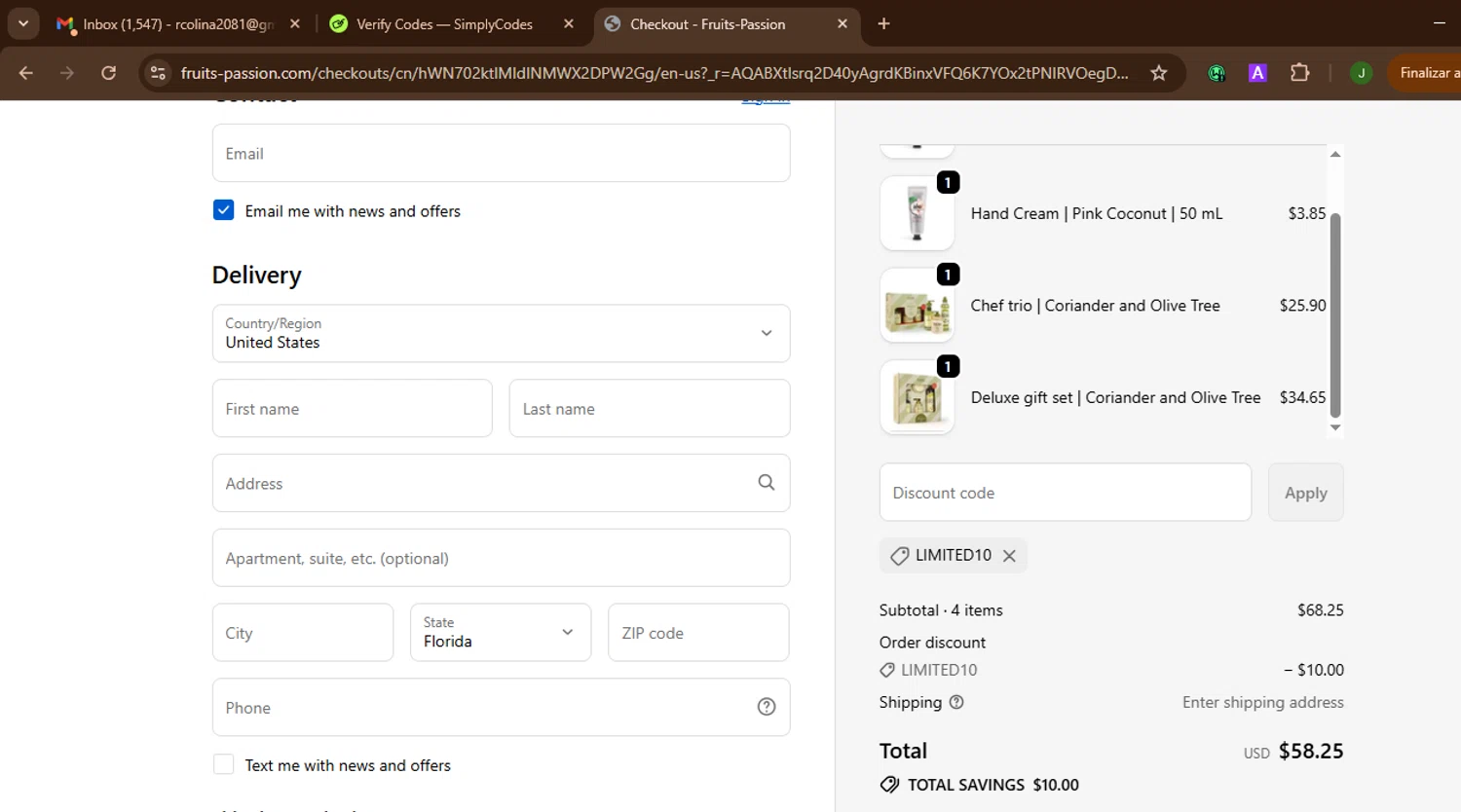The image size is (1461, 812).
Task: Open a new browser tab
Action: tap(883, 23)
